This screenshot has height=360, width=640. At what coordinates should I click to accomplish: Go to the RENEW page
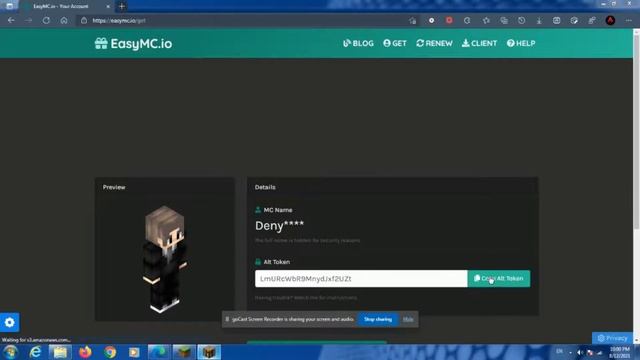[434, 43]
